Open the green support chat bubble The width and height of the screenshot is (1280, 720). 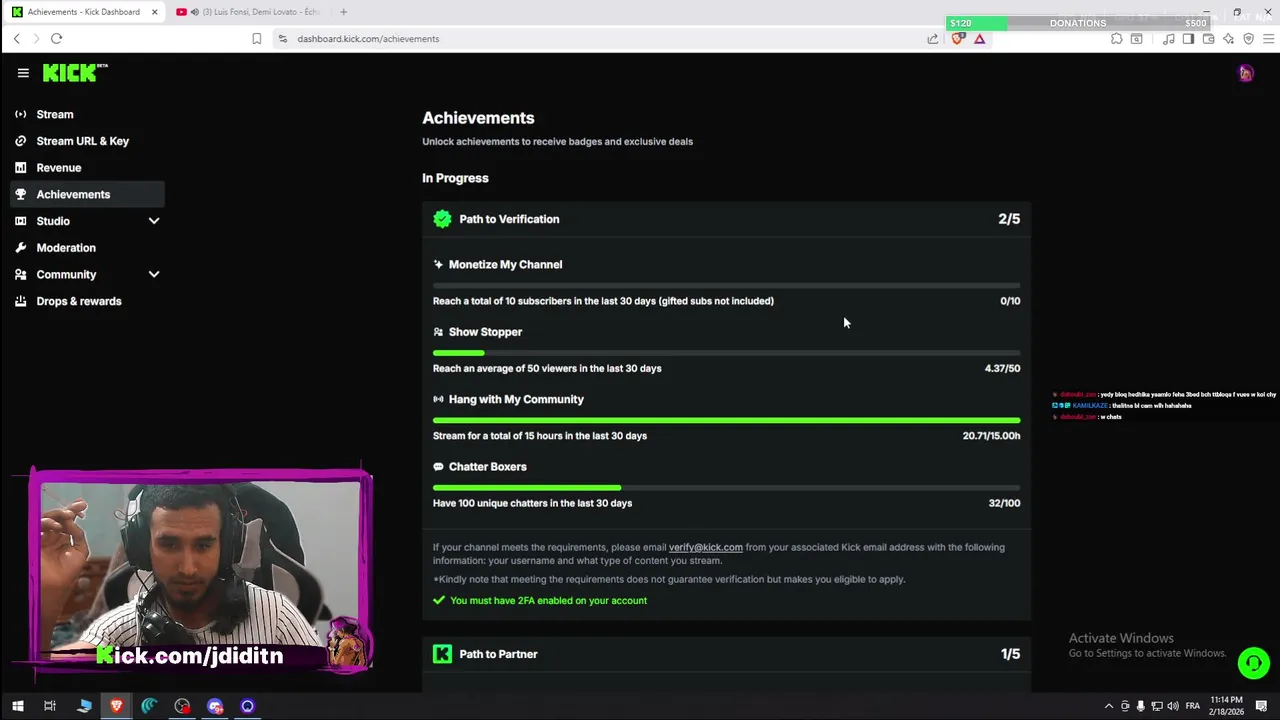[x=1253, y=663]
